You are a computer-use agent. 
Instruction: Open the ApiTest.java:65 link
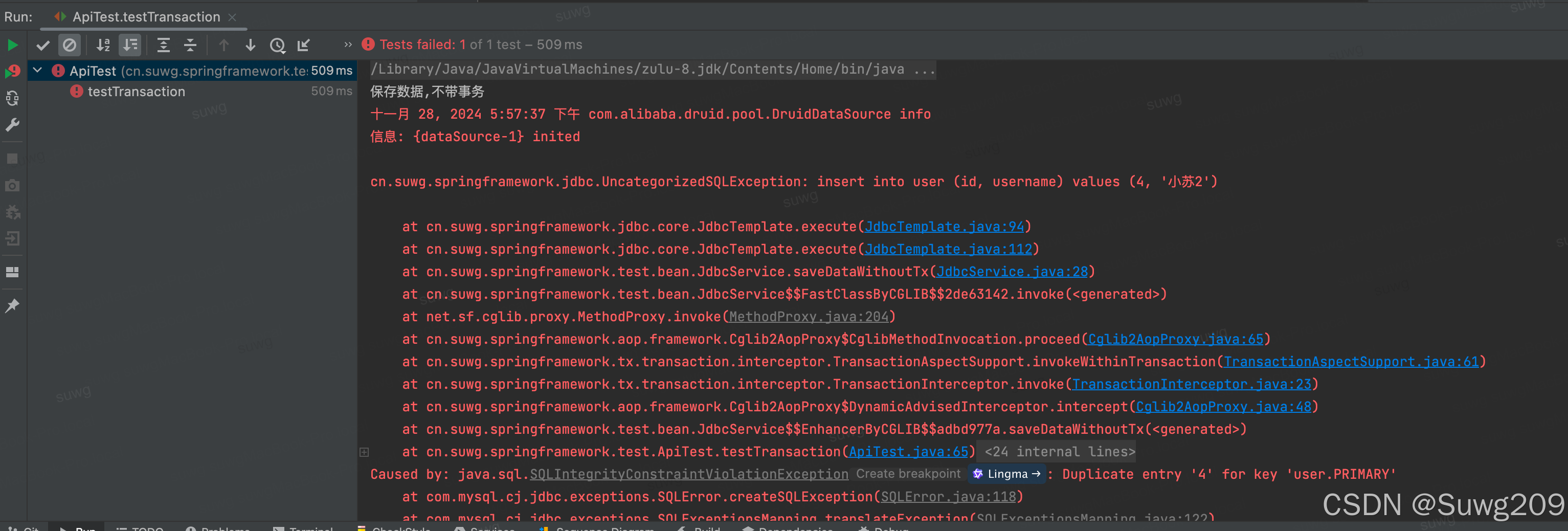908,452
